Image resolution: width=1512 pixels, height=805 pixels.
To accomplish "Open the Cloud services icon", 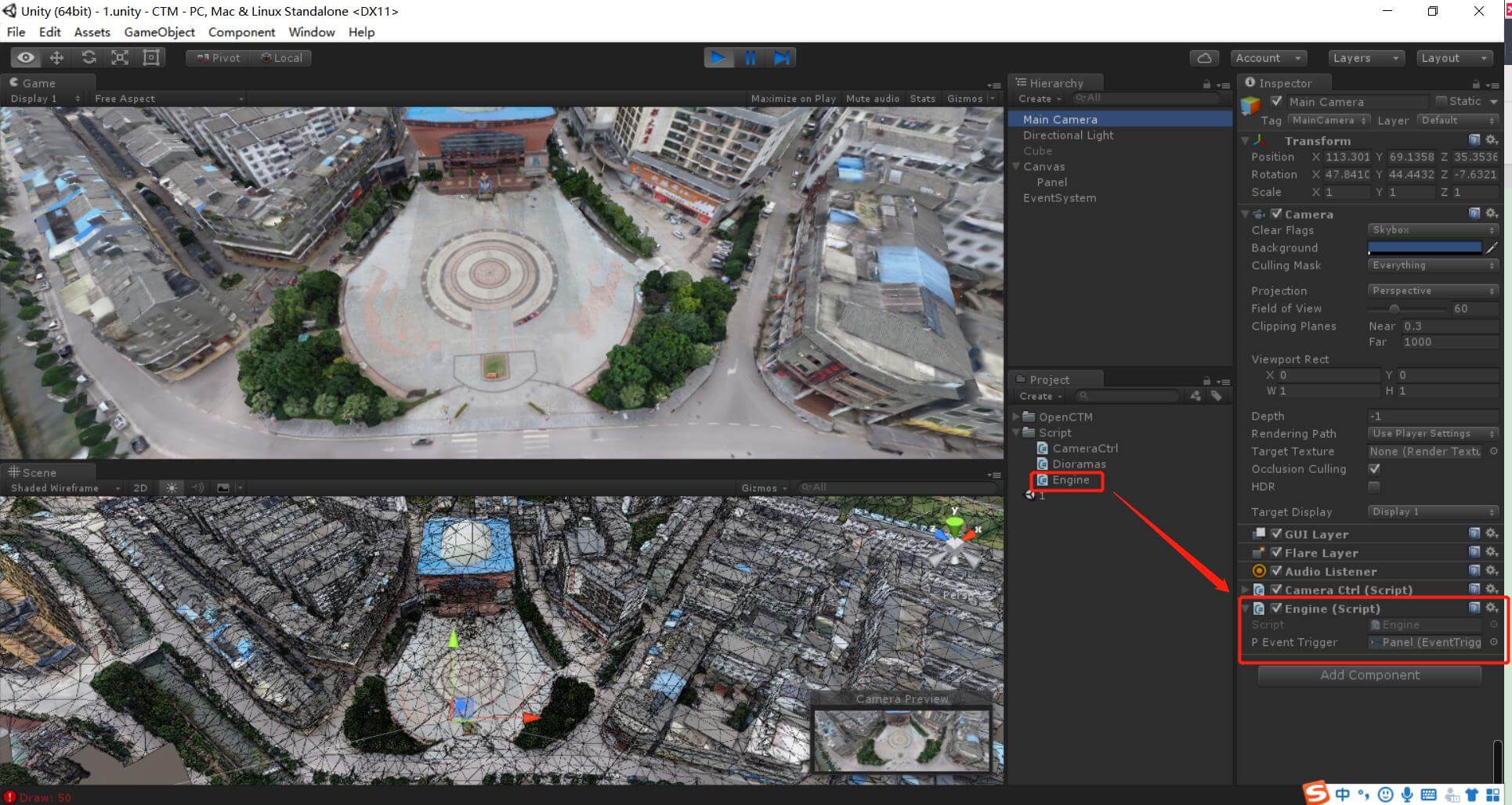I will (1204, 58).
